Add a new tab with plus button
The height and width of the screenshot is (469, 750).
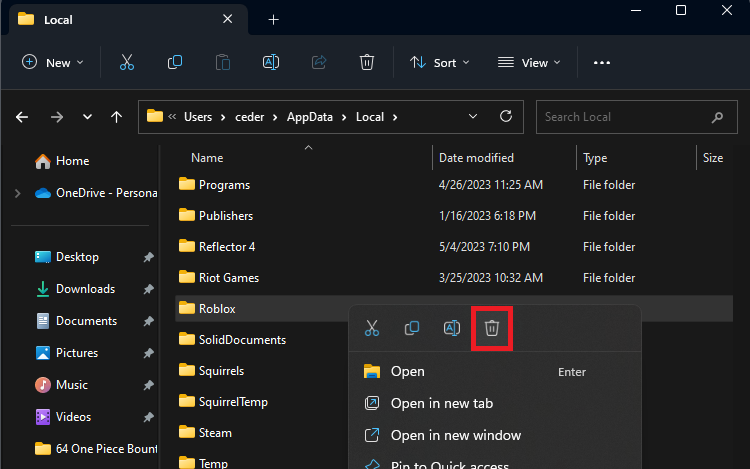[273, 19]
